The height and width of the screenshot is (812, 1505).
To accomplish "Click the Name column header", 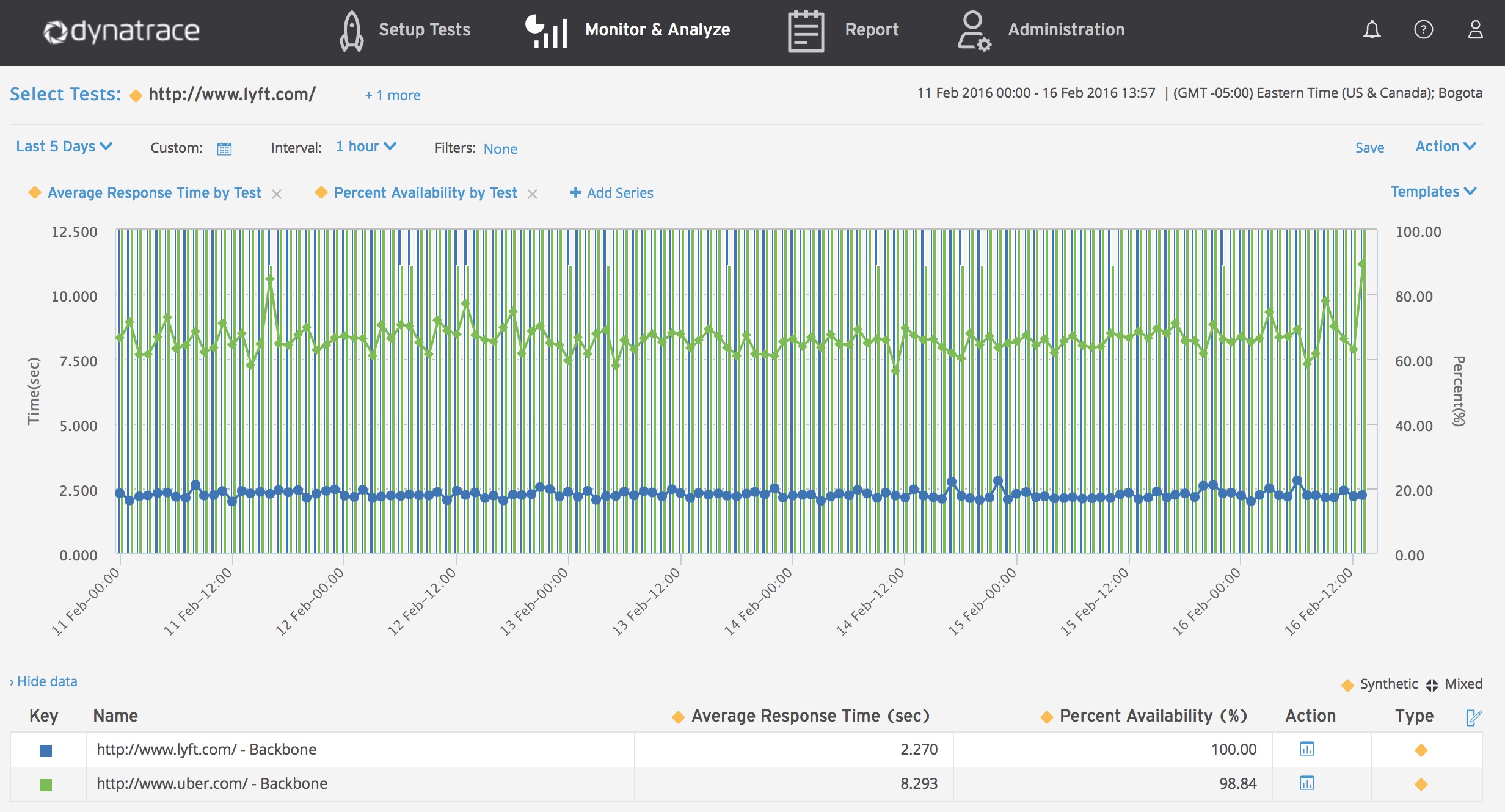I will tap(115, 716).
